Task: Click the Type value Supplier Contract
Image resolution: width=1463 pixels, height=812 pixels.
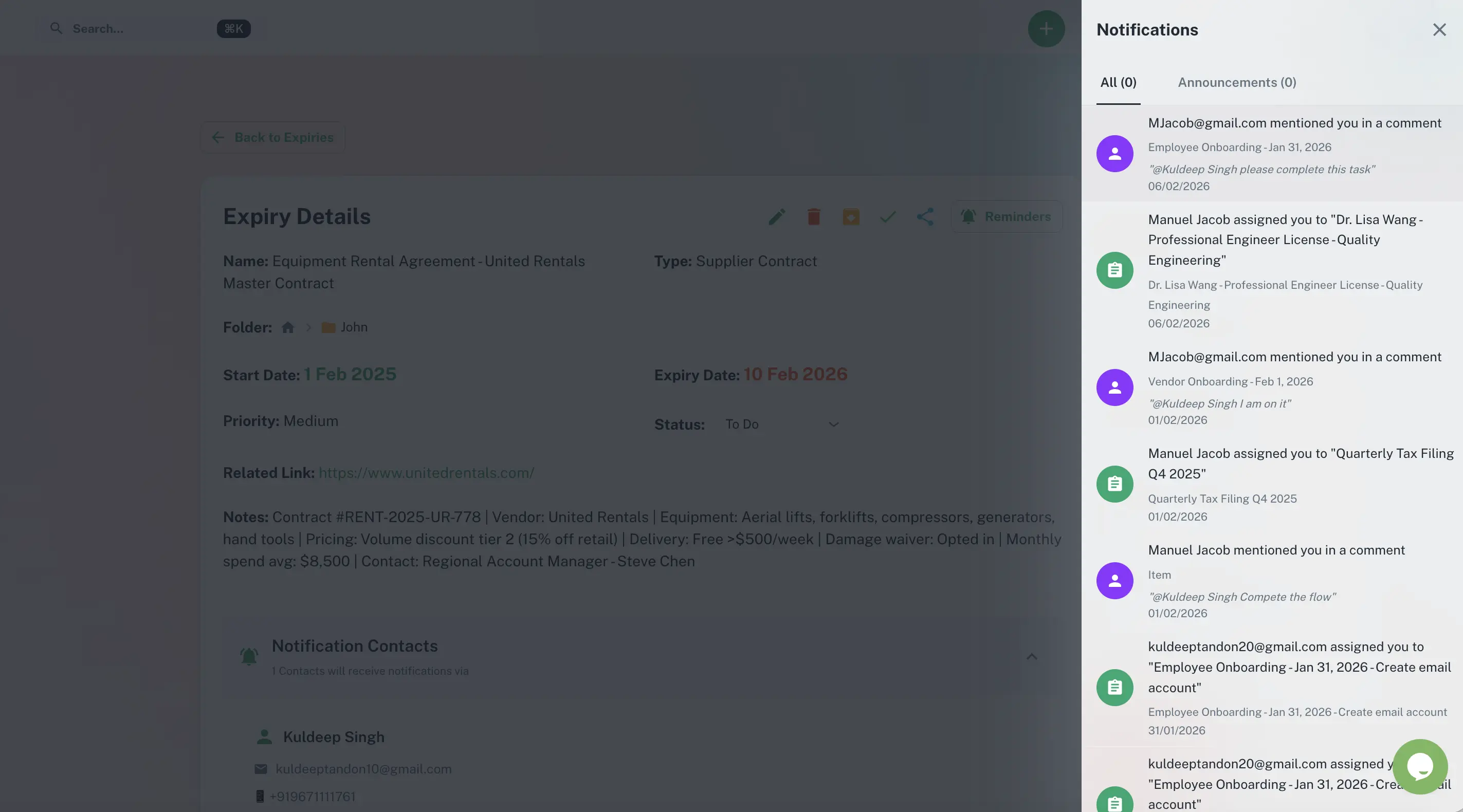Action: (x=756, y=261)
